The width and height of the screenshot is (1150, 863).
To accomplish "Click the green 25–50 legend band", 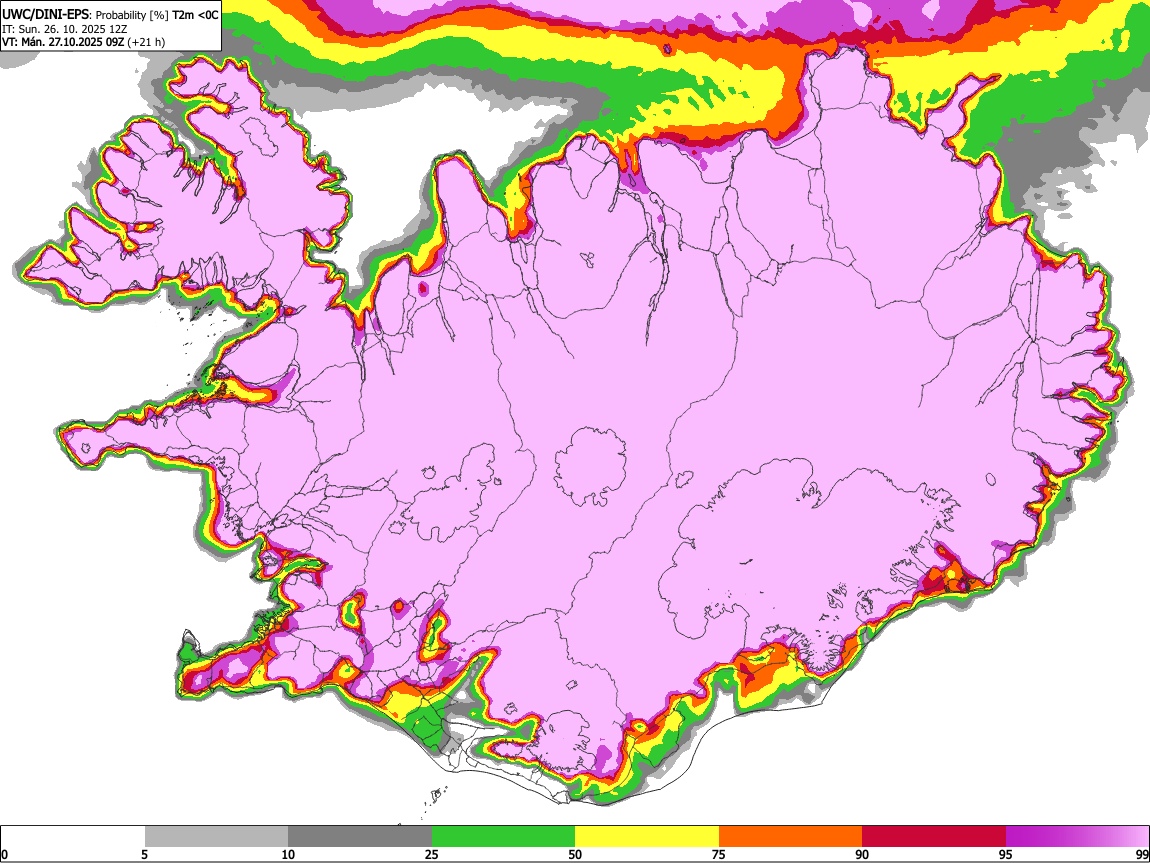I will pos(503,837).
